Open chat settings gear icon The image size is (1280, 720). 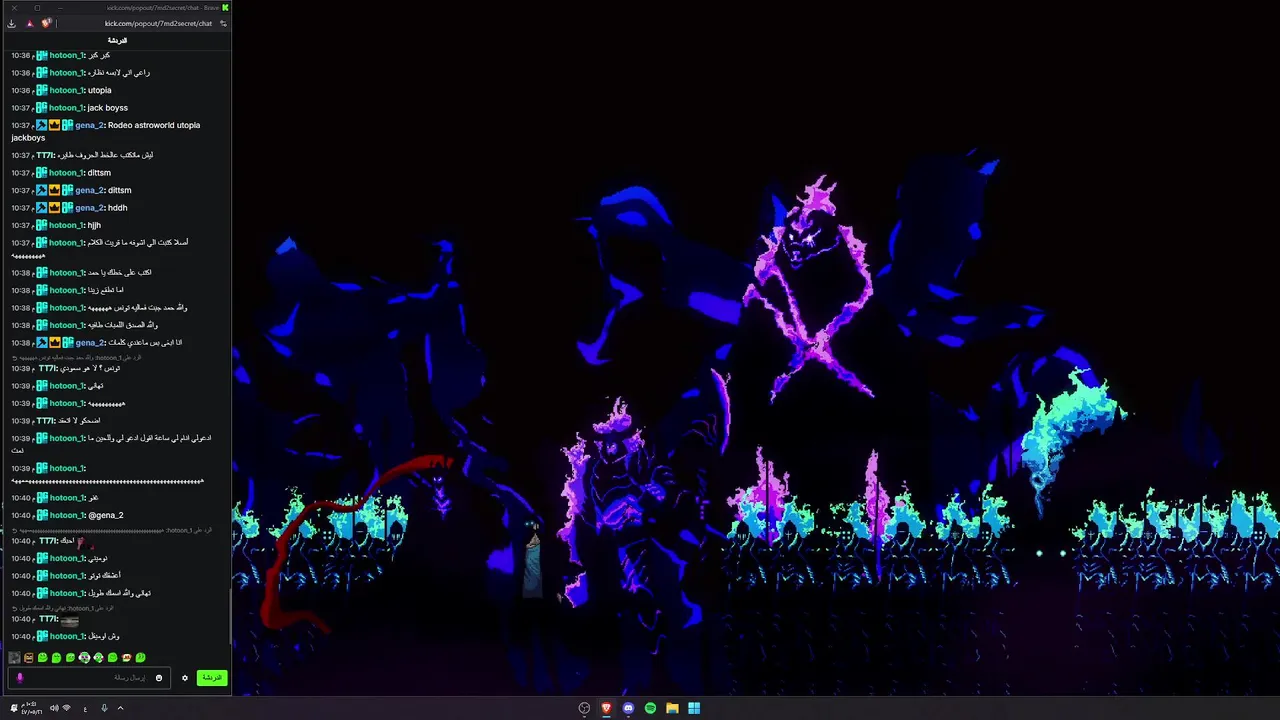click(184, 678)
